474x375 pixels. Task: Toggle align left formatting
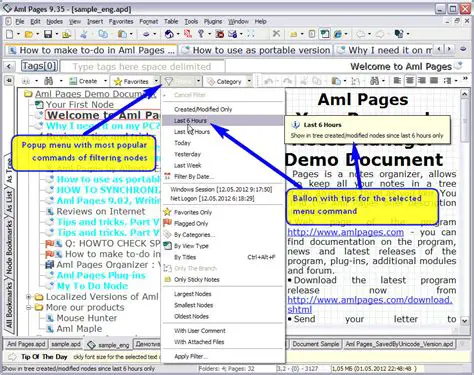tap(397, 80)
